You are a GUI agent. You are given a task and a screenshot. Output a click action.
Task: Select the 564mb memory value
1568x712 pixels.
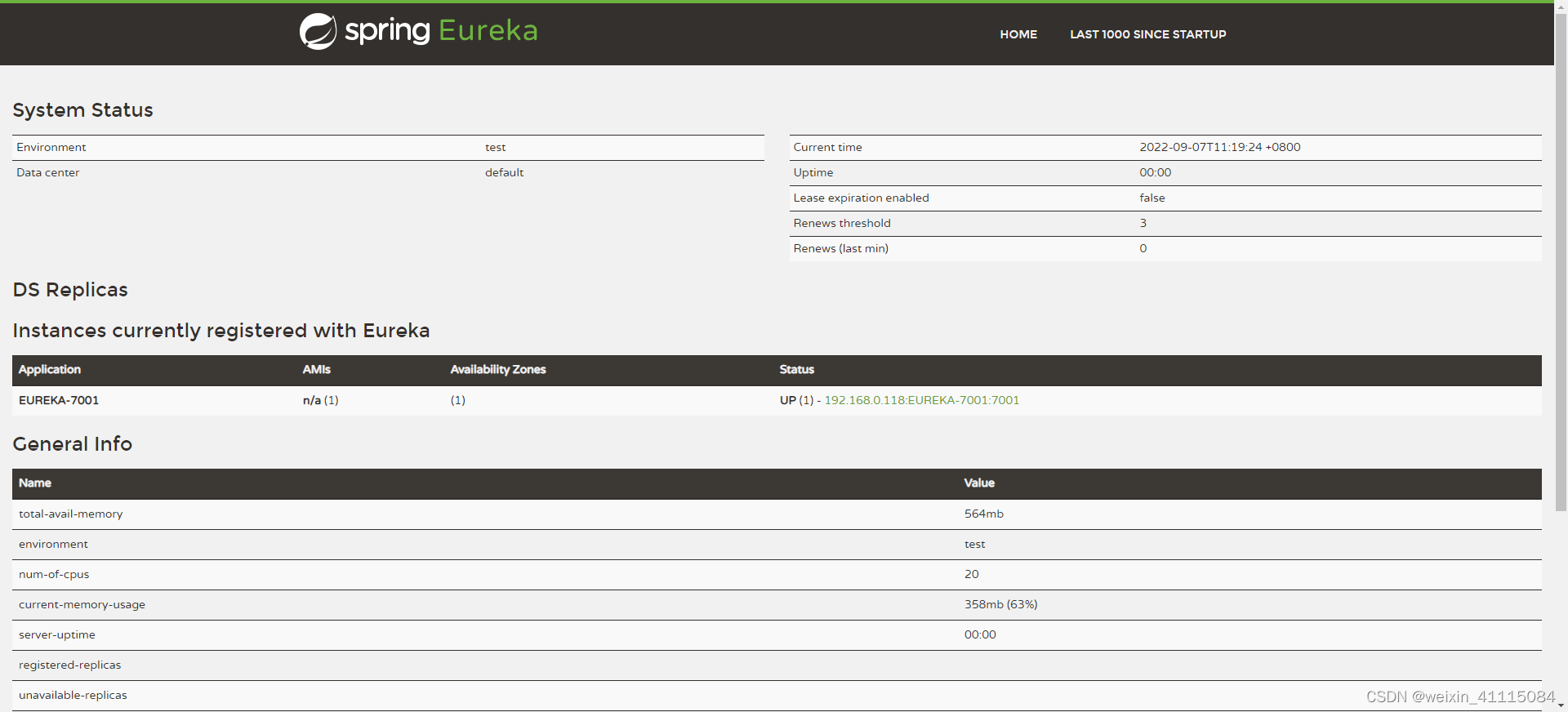pyautogui.click(x=983, y=514)
